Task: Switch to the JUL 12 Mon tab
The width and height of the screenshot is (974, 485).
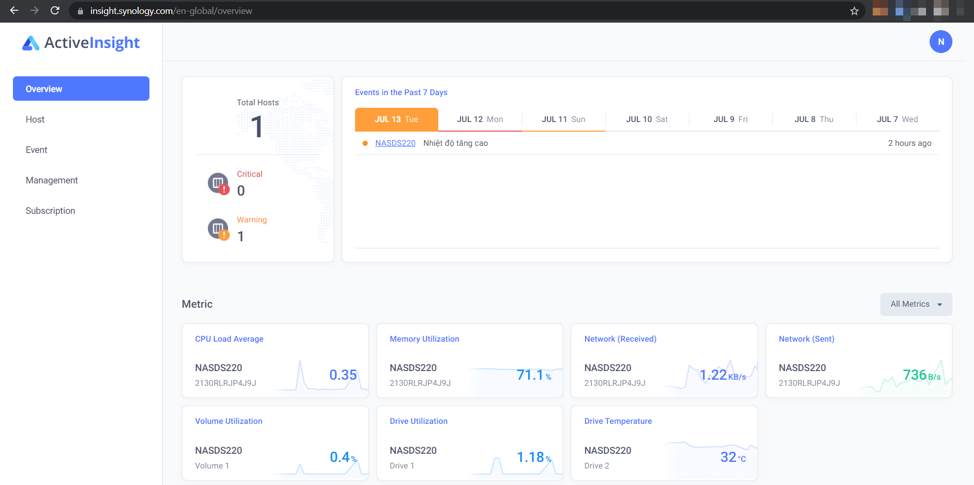Action: (x=480, y=119)
